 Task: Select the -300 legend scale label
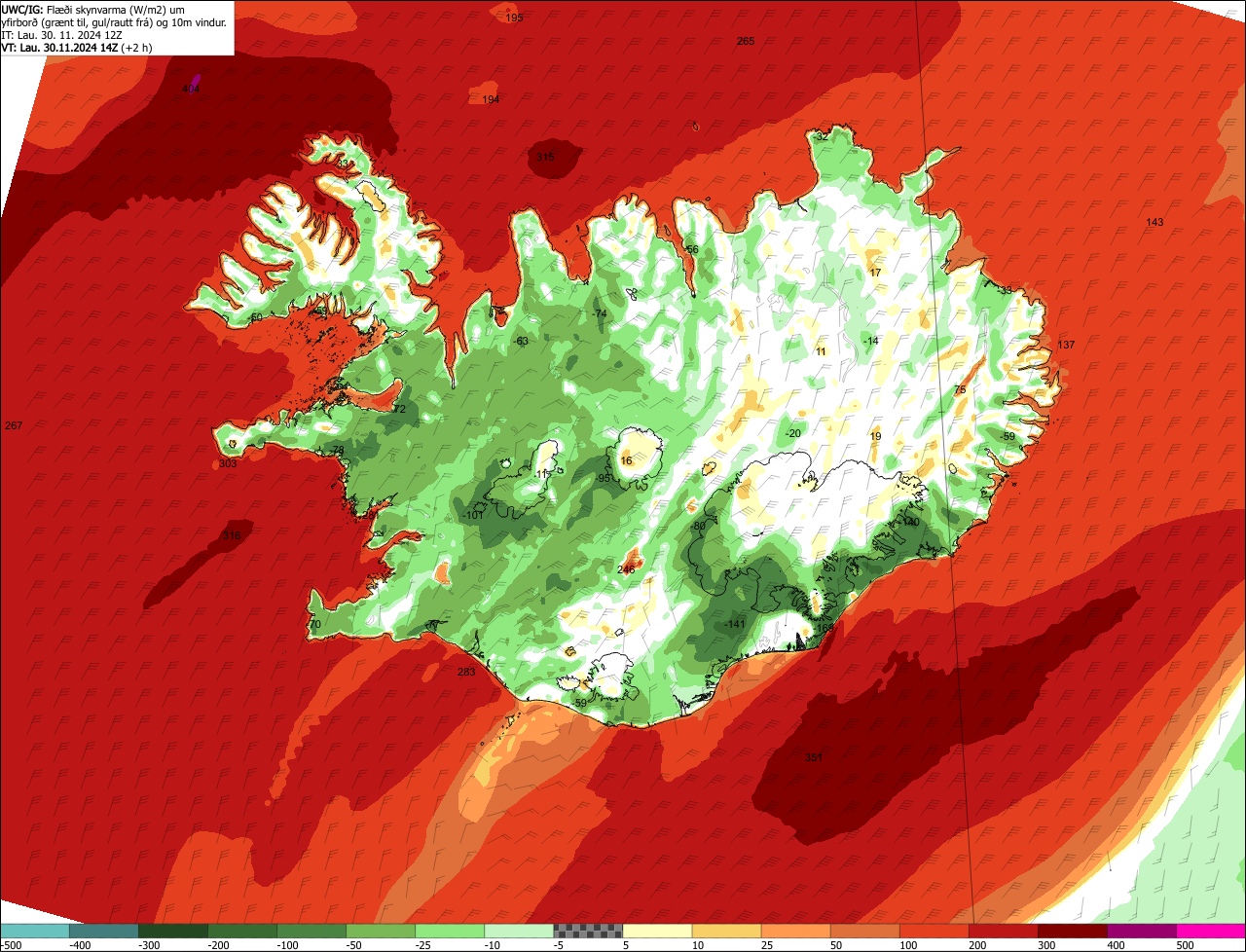pos(150,945)
